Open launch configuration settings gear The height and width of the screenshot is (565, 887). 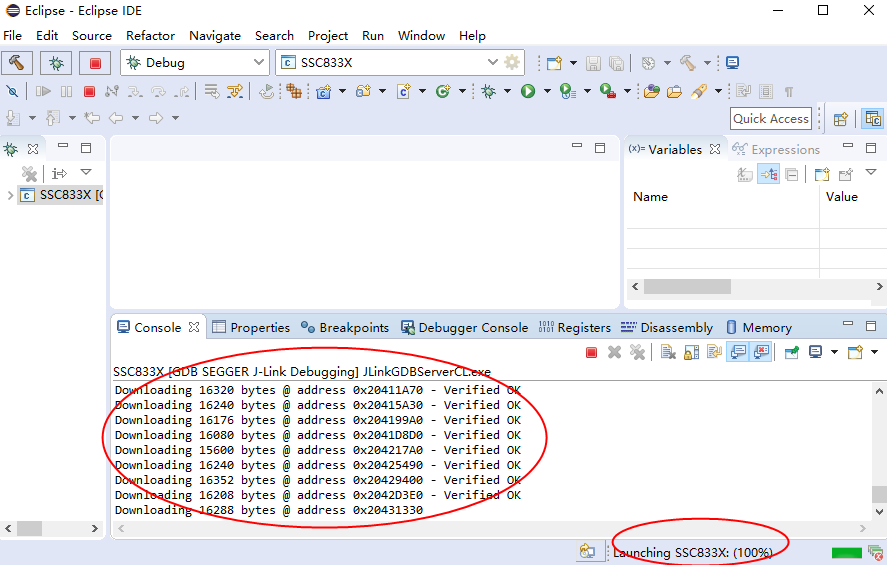pyautogui.click(x=512, y=62)
